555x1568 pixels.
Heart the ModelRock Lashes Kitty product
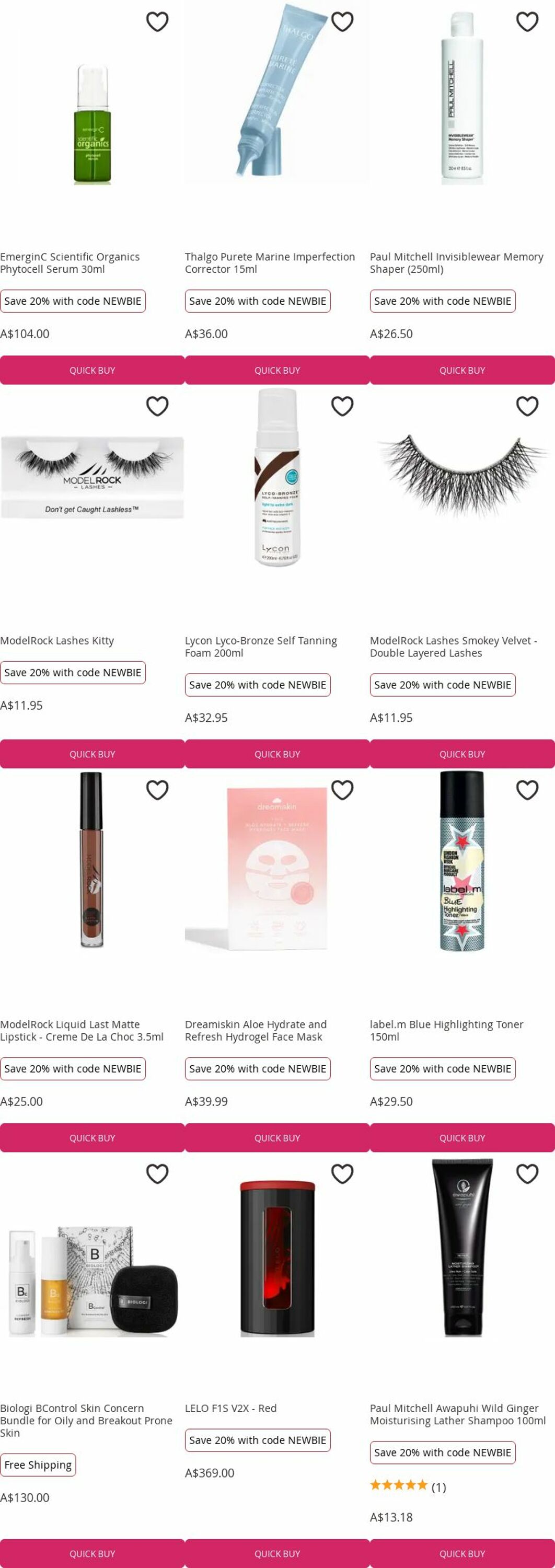157,406
